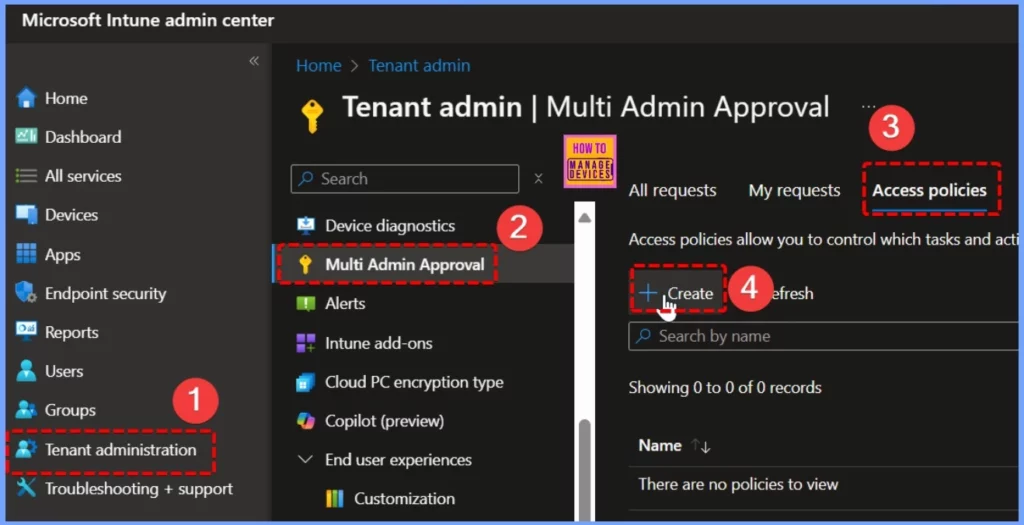The width and height of the screenshot is (1024, 525).
Task: Click the Copilot (preview) icon
Action: pos(306,421)
